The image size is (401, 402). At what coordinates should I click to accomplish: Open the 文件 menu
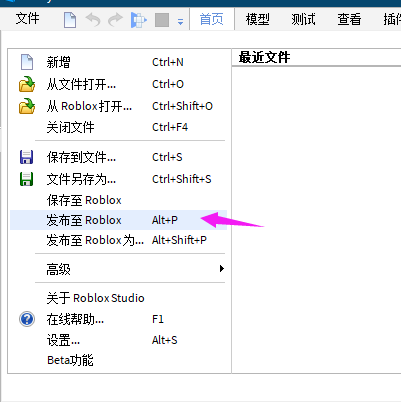pos(28,18)
